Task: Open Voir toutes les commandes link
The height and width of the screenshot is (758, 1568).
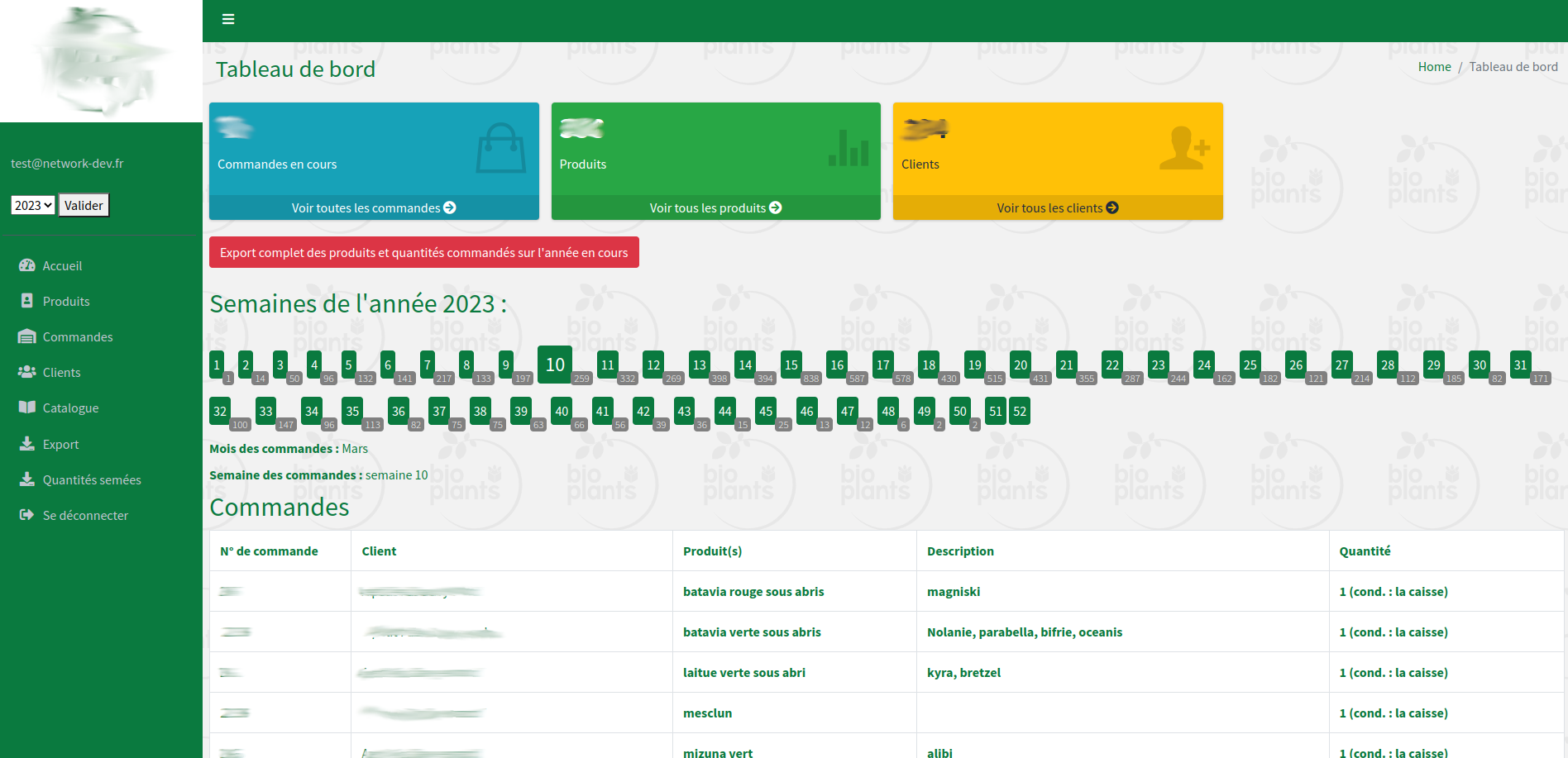Action: tap(374, 207)
